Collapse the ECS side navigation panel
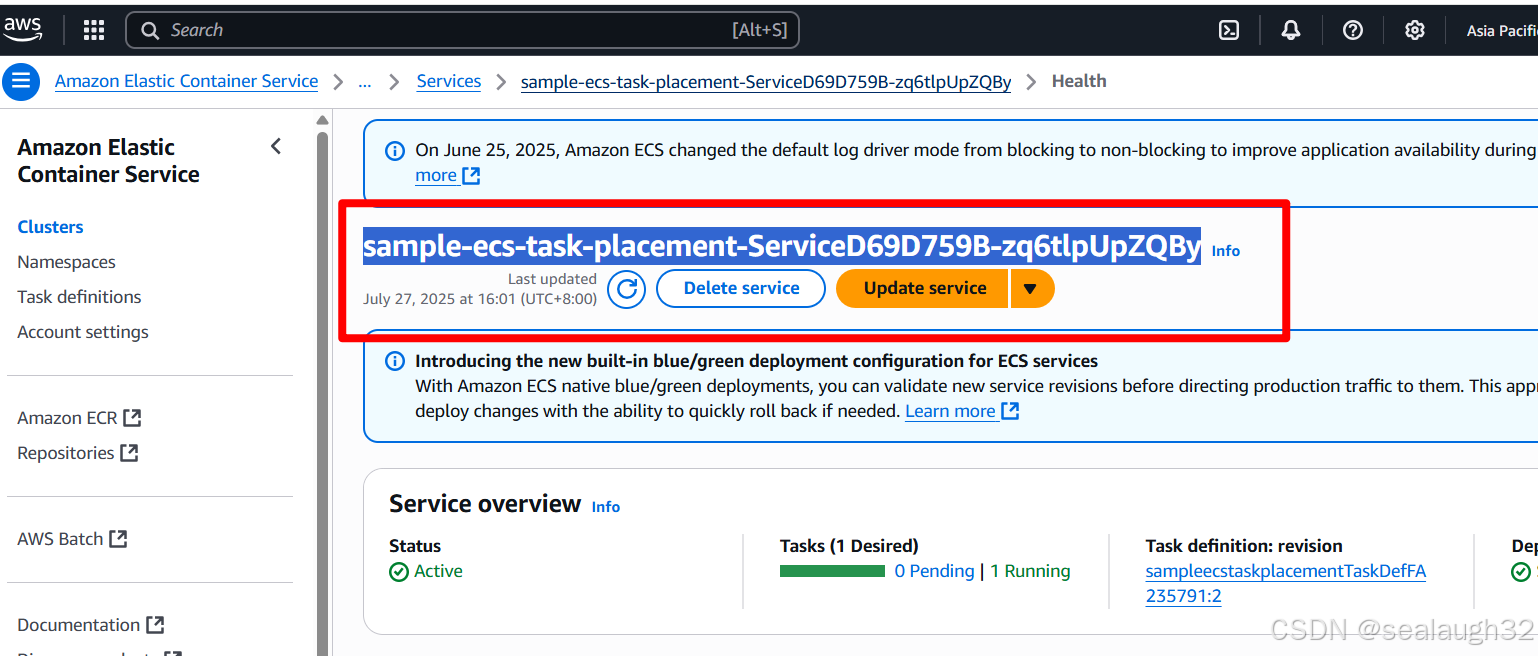 click(276, 147)
